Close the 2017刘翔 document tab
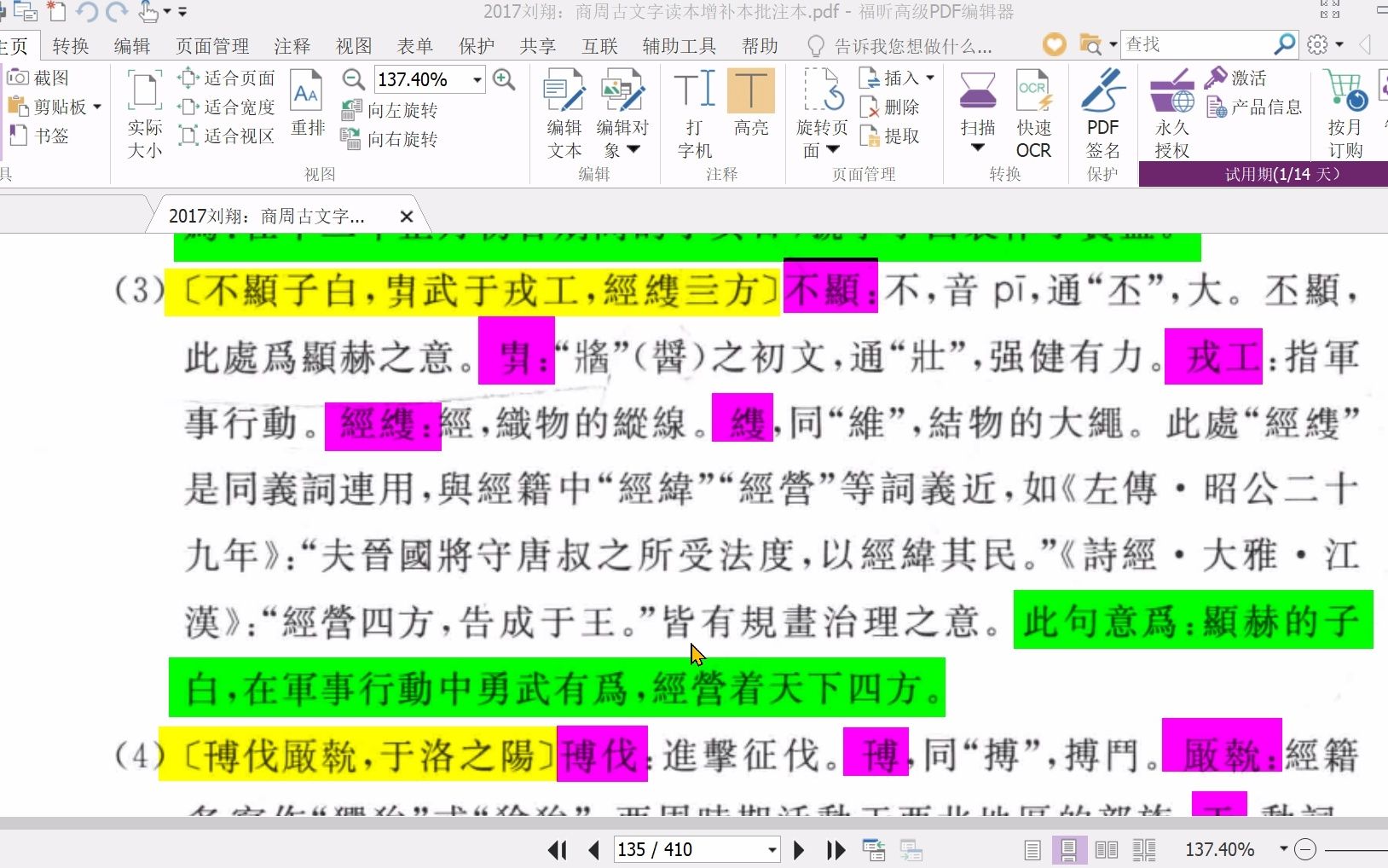Screen dimensions: 1388x868 (x=407, y=217)
